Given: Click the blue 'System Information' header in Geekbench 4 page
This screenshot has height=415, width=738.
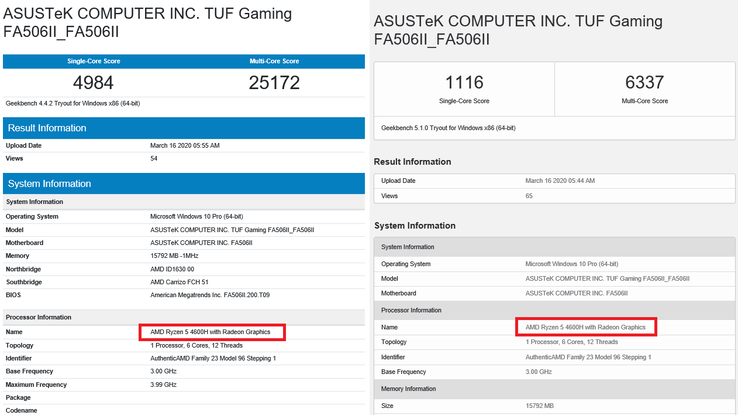Looking at the screenshot, I should [184, 184].
